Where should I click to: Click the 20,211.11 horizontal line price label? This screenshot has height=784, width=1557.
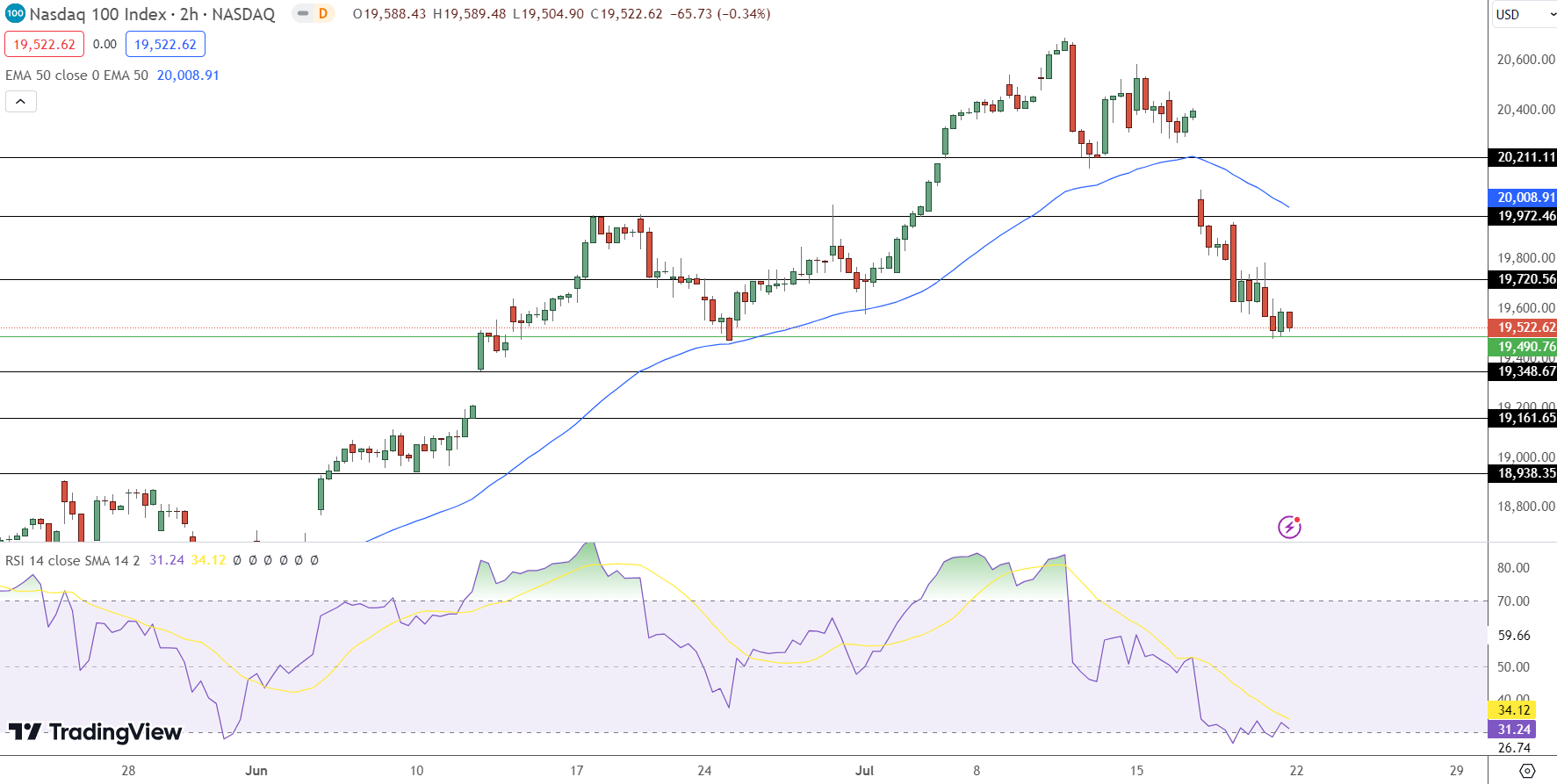1522,157
